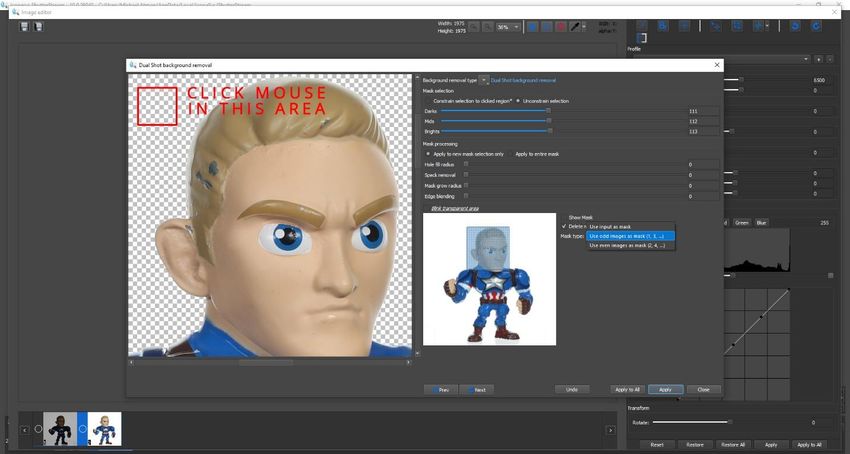Screen dimensions: 850x454
Task: Select Apply to new mask selection only
Action: tap(466, 154)
